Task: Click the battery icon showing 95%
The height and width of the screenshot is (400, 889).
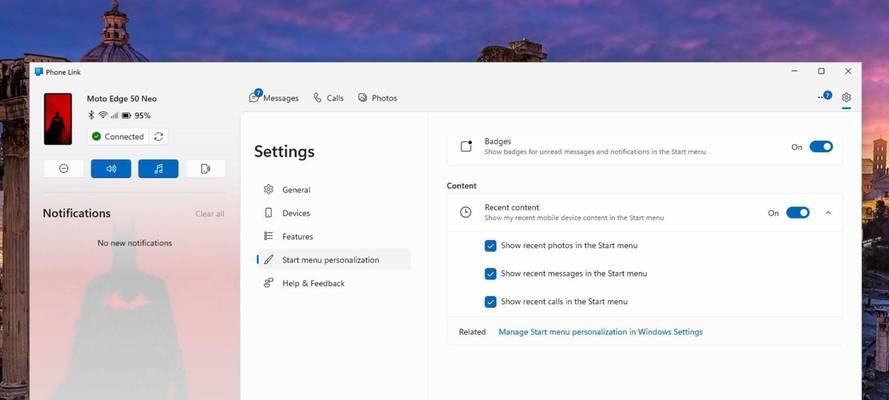Action: pyautogui.click(x=126, y=116)
